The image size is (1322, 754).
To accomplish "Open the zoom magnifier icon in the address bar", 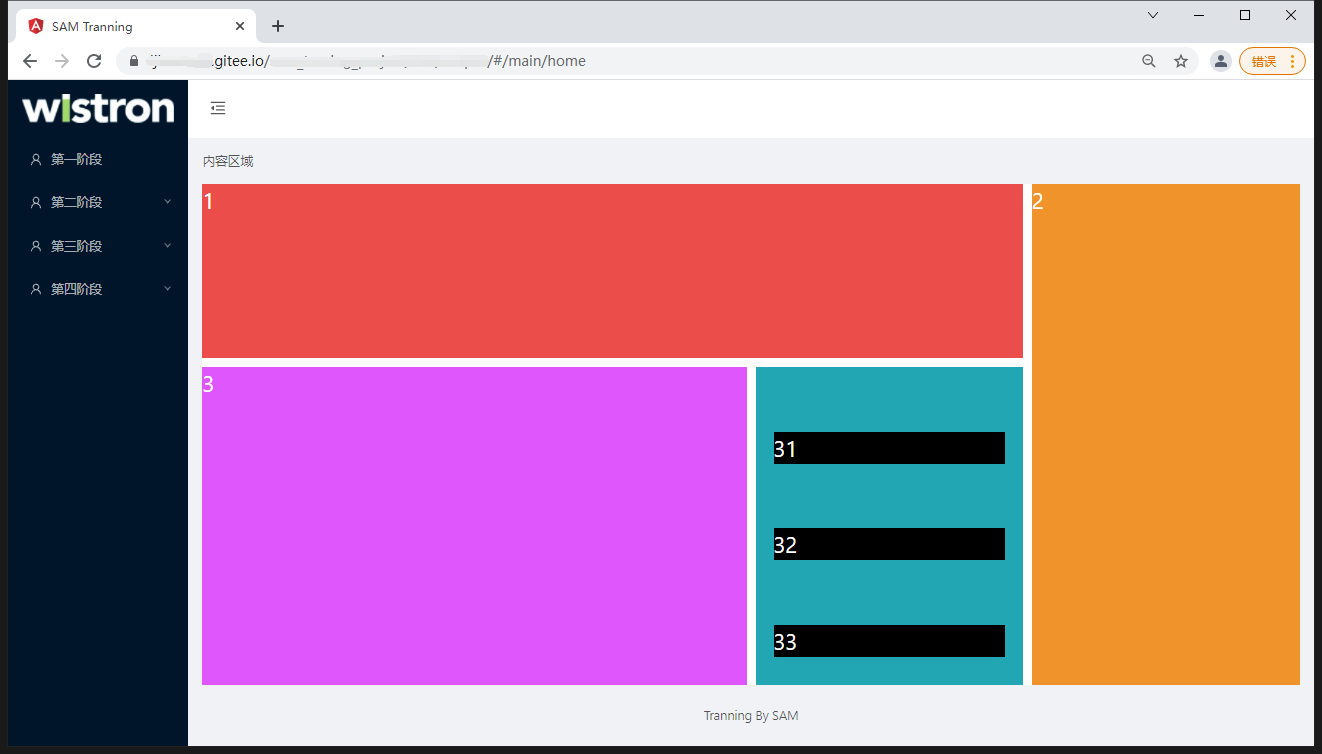I will [x=1149, y=61].
